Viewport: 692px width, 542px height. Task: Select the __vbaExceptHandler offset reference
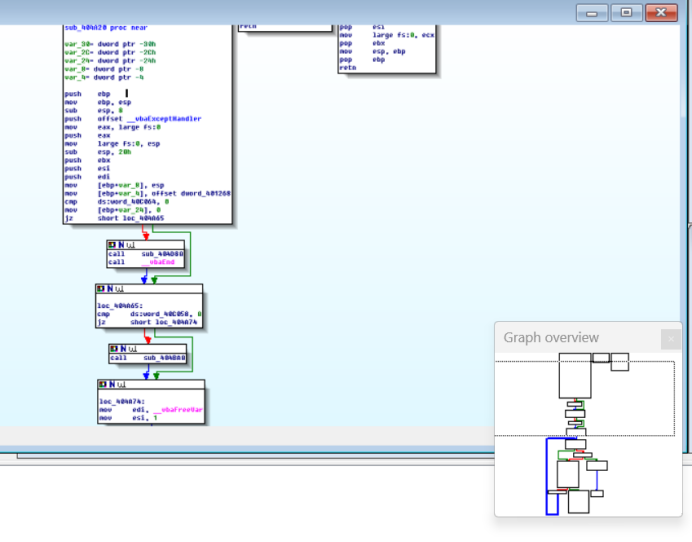pyautogui.click(x=162, y=119)
